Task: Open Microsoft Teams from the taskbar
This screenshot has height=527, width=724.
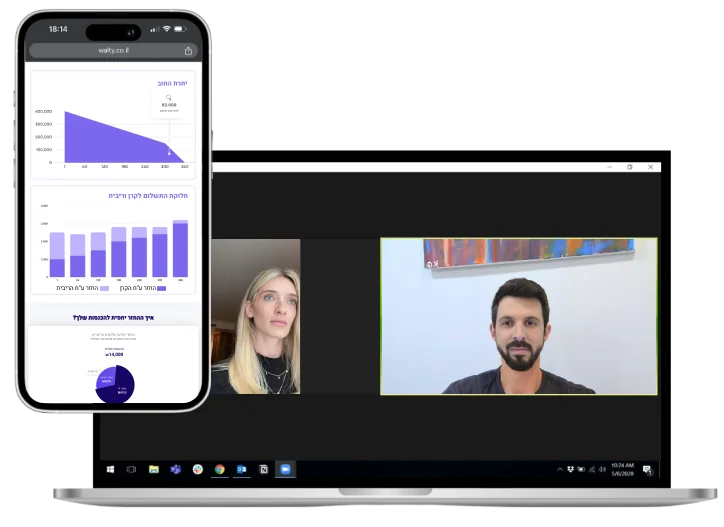Action: [x=175, y=469]
